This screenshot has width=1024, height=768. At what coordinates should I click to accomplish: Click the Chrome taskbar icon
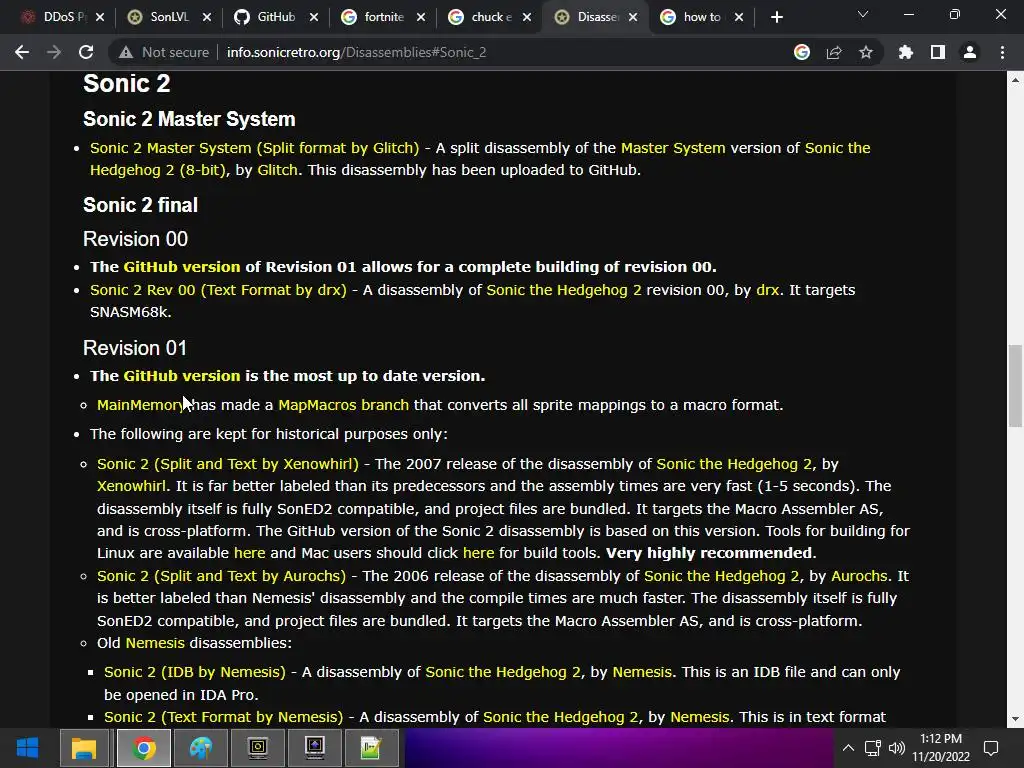point(144,748)
